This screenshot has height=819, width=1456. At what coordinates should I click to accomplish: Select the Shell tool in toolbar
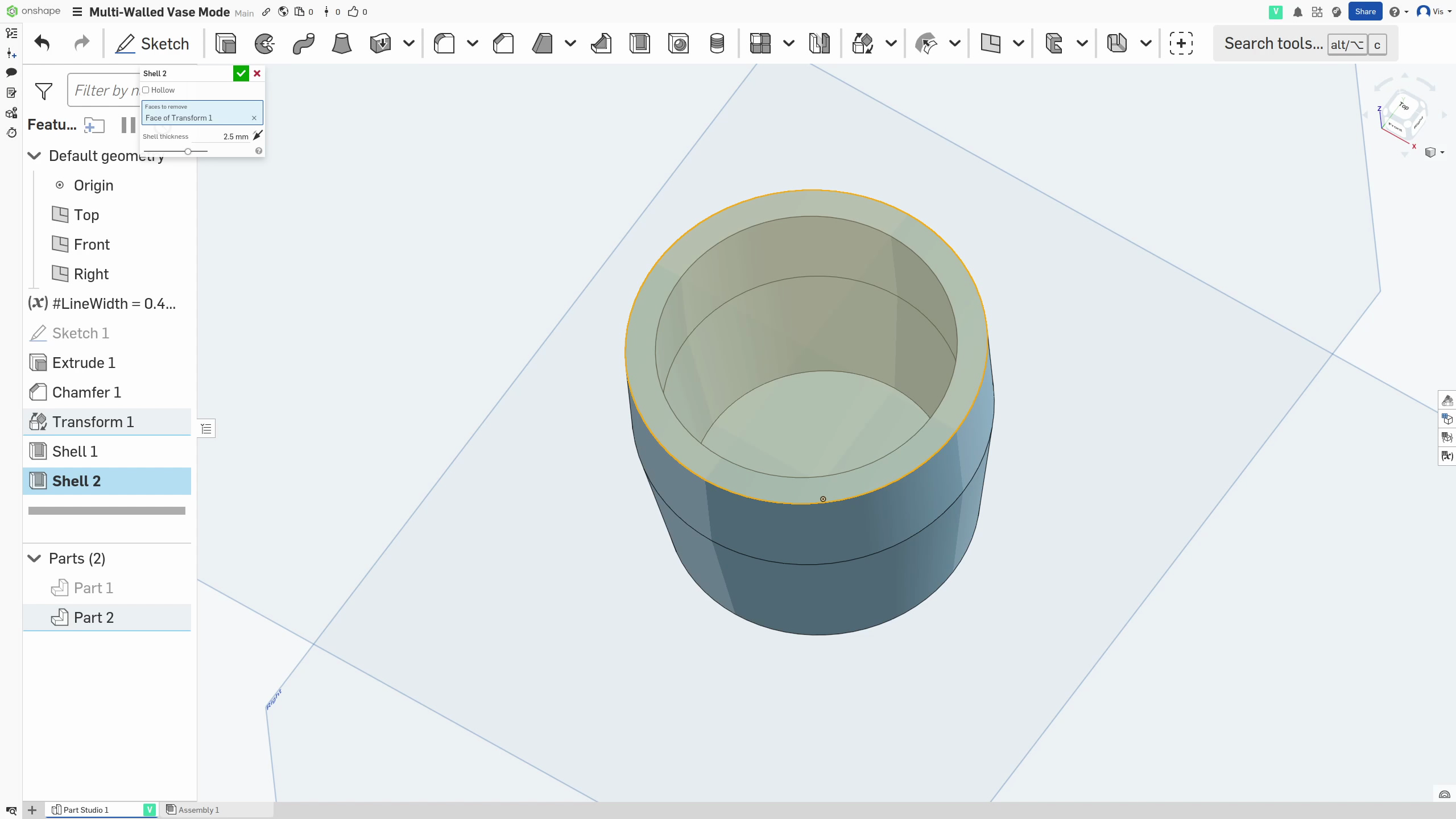(x=640, y=43)
